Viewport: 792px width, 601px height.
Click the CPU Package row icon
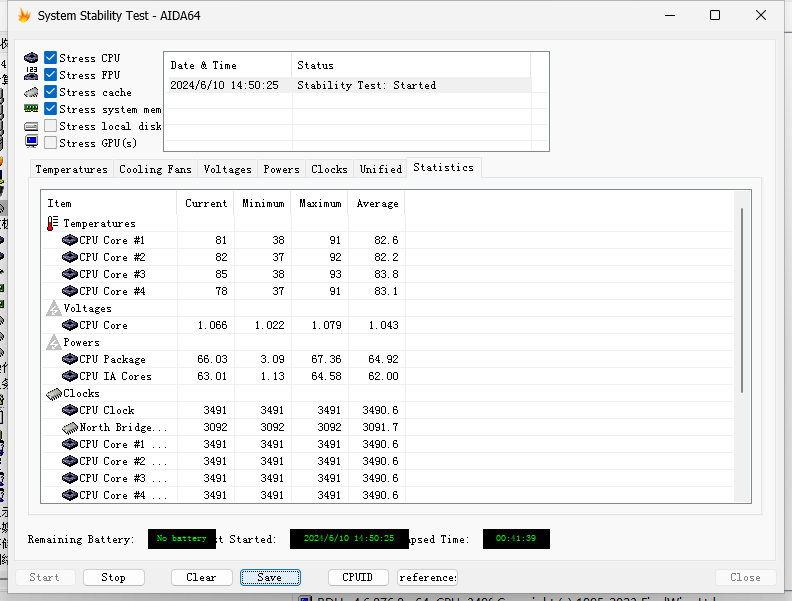pyautogui.click(x=70, y=359)
